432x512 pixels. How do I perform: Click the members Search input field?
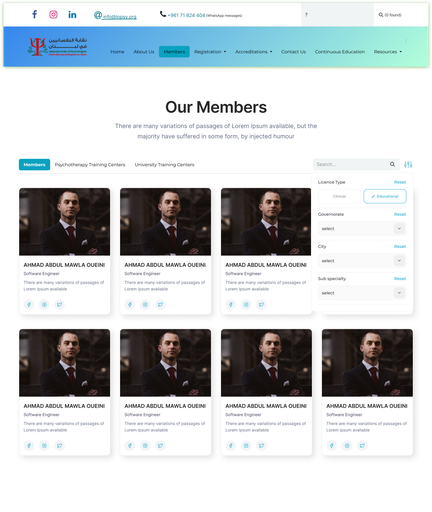pos(351,164)
